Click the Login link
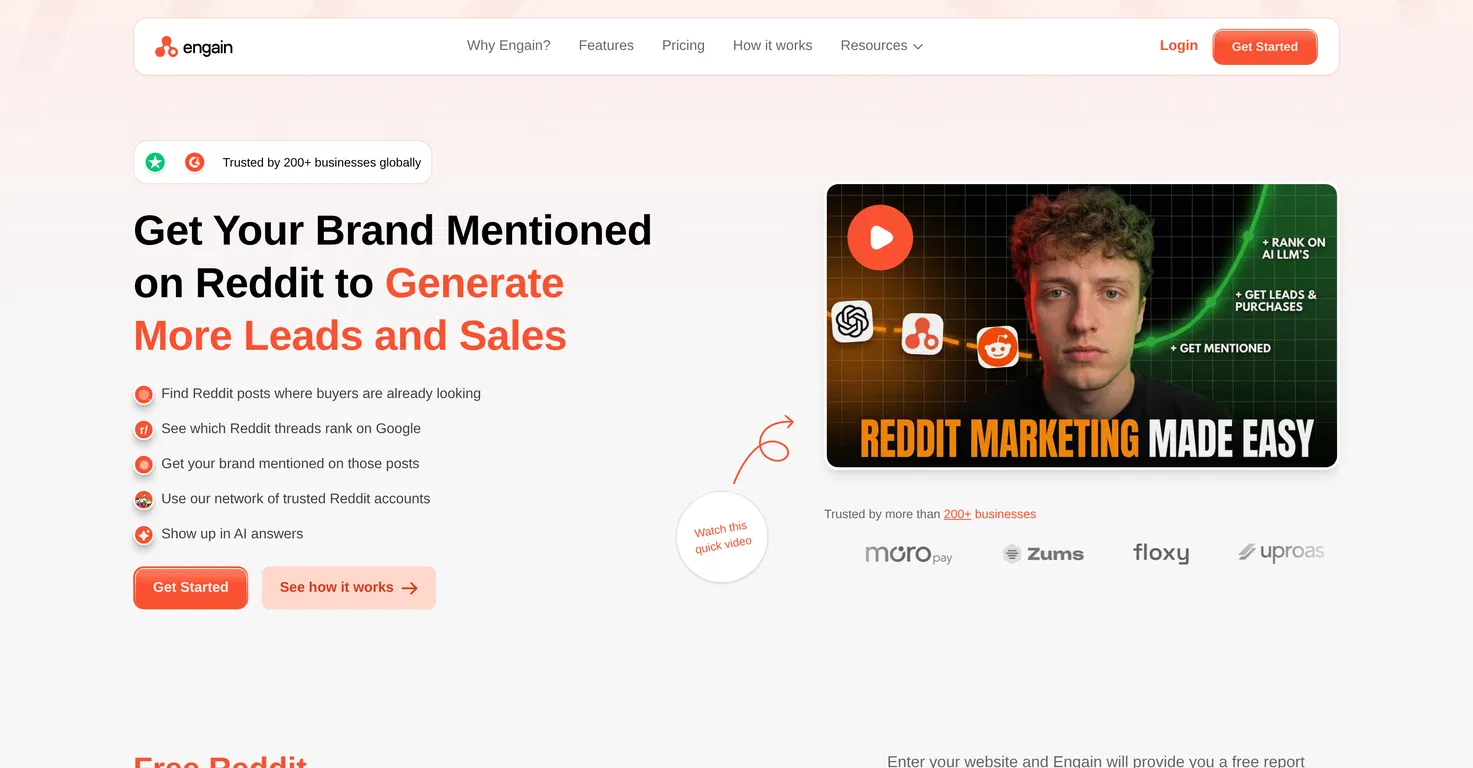Viewport: 1473px width, 768px height. point(1178,46)
